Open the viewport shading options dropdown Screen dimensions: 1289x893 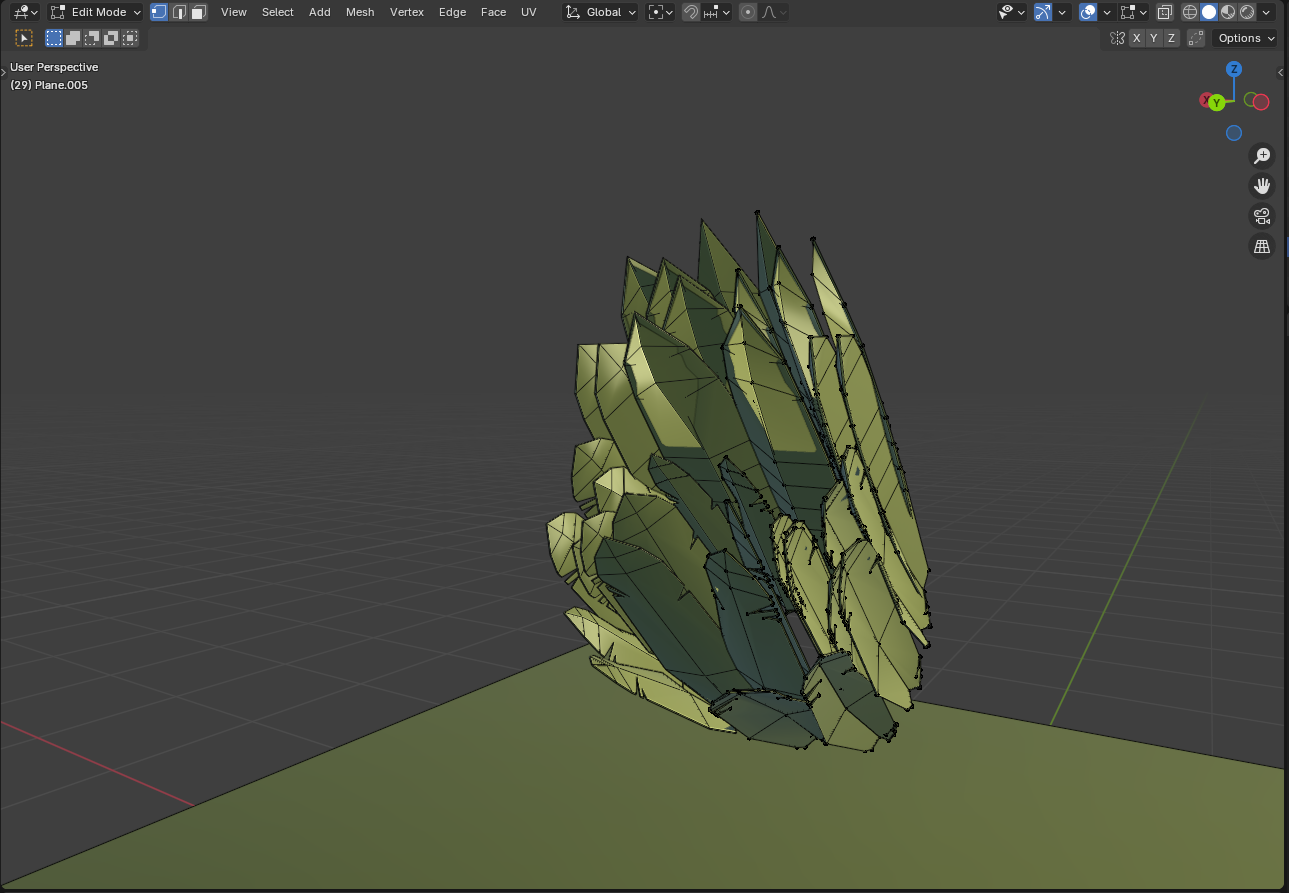[1267, 12]
